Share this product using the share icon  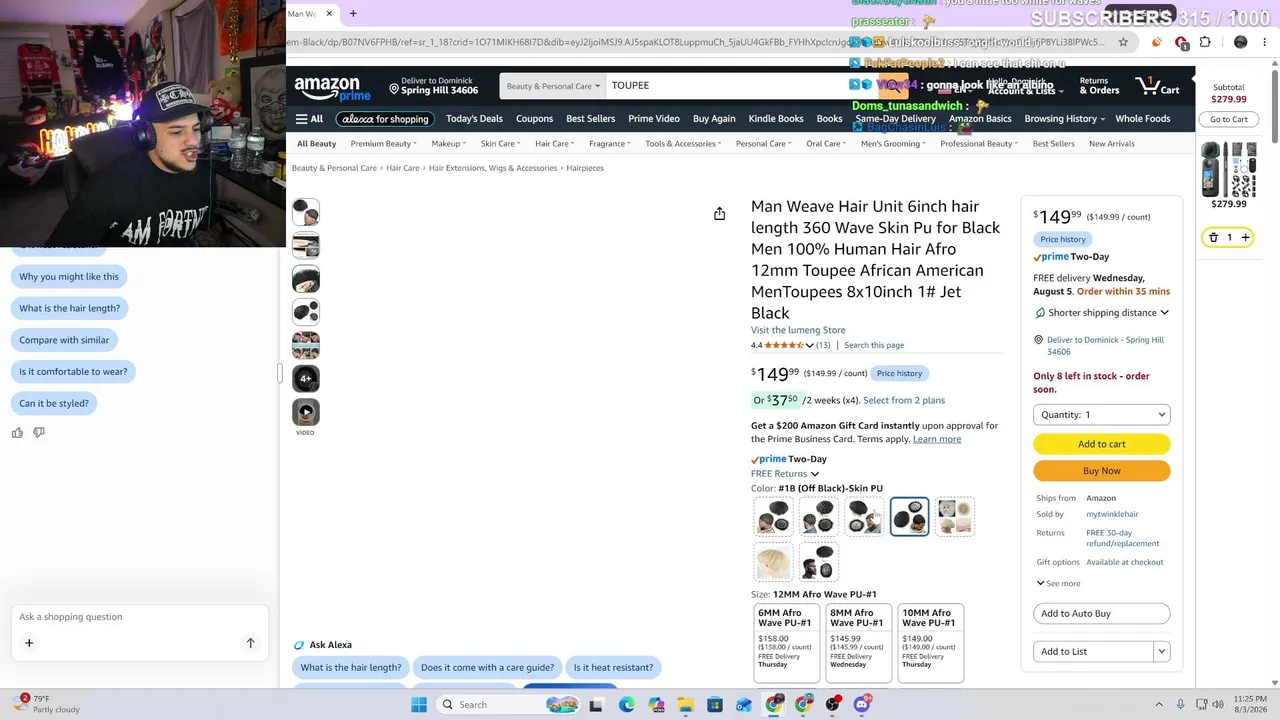[x=719, y=214]
